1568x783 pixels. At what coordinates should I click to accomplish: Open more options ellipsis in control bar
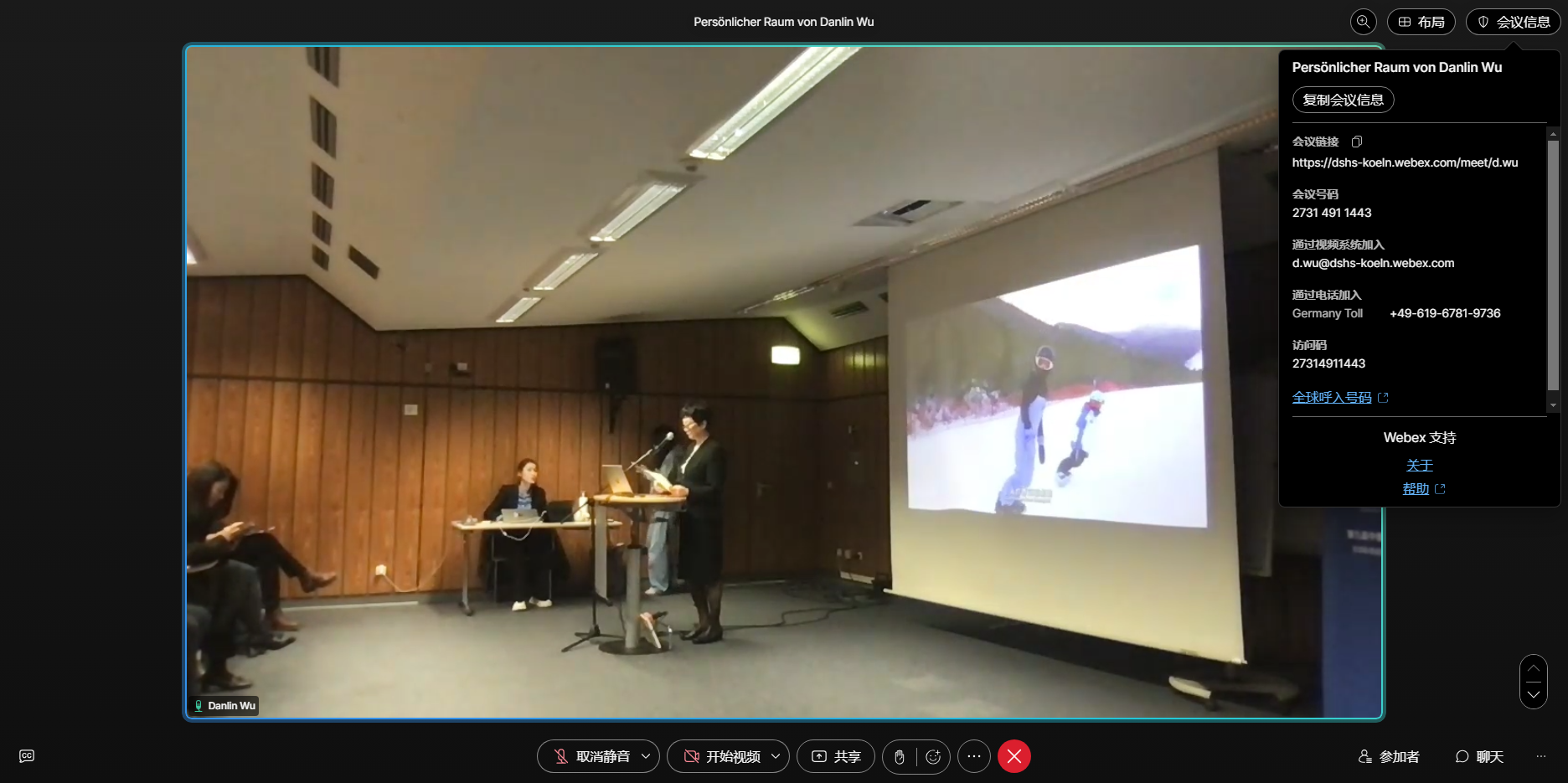[974, 756]
